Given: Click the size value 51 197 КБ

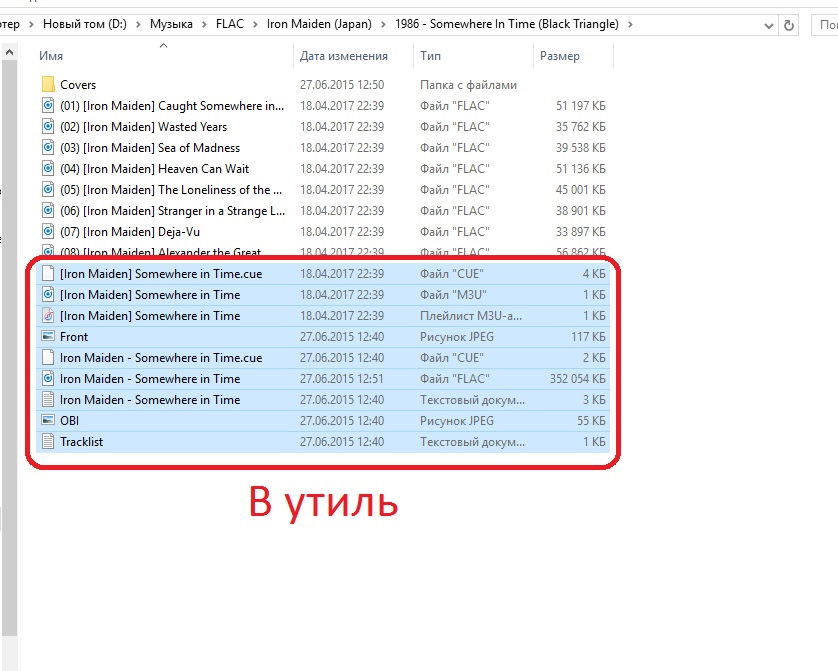Looking at the screenshot, I should (x=580, y=106).
